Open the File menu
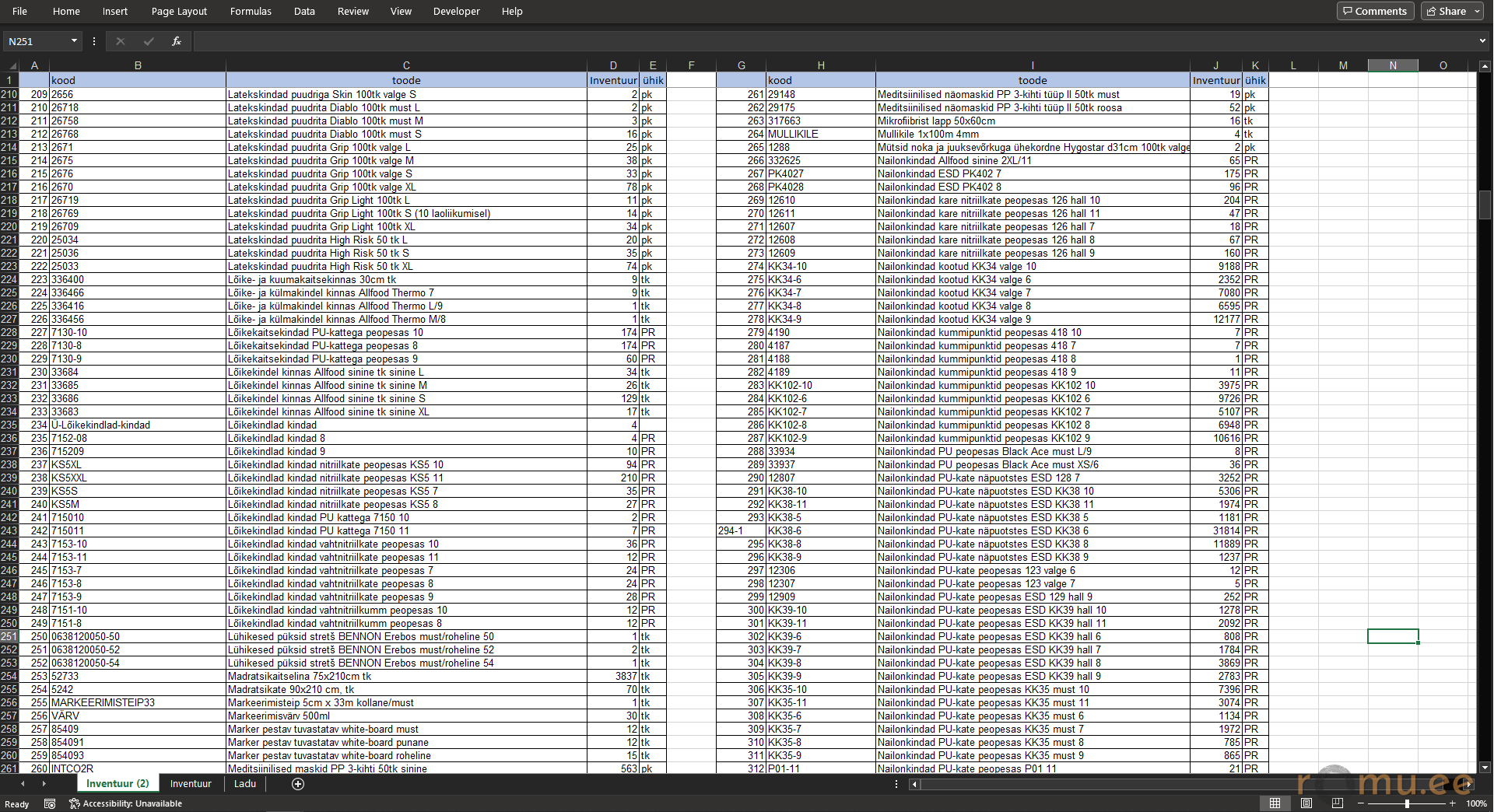 pos(20,11)
